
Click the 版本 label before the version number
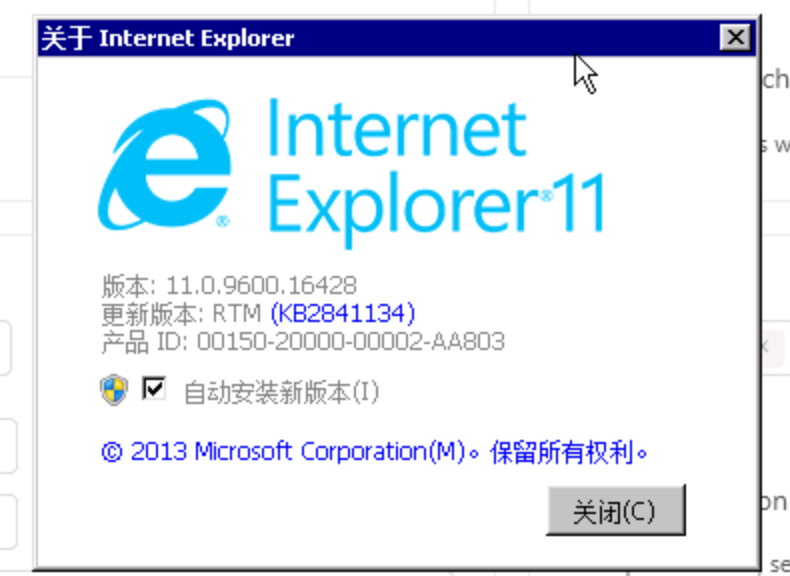tap(125, 286)
